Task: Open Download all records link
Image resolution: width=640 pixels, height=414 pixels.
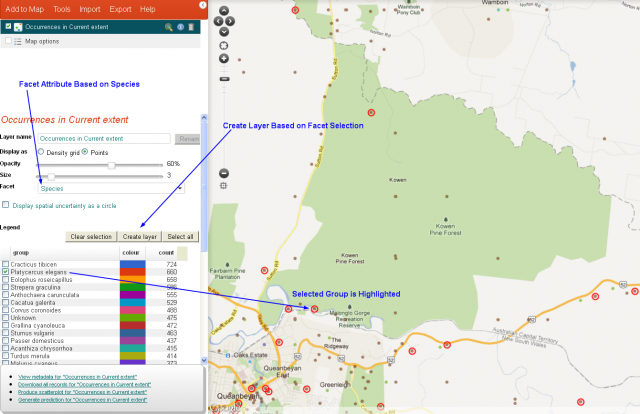Action: (85, 384)
